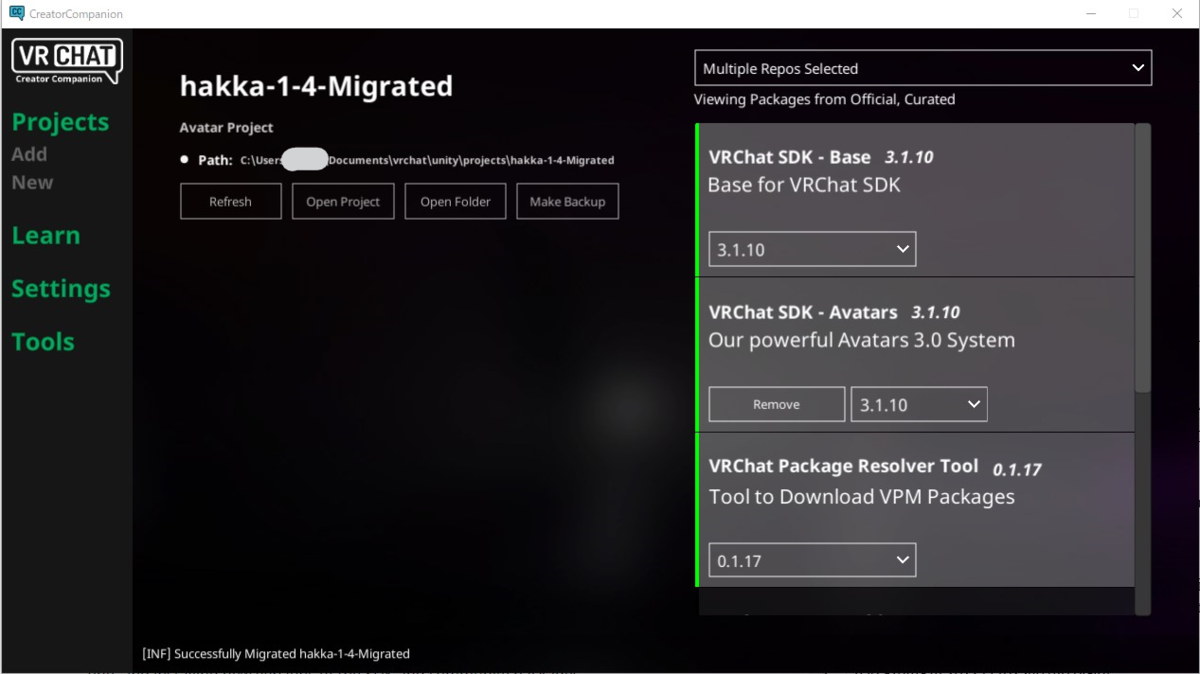Select Projects in the left sidebar
The image size is (1200, 674).
60,121
